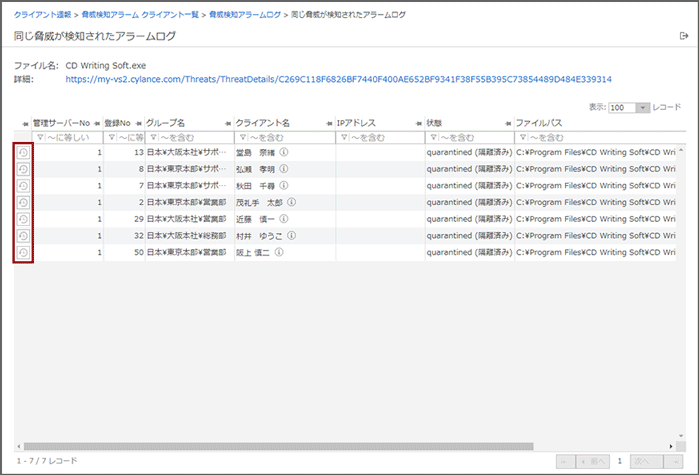This screenshot has width=699, height=475.
Task: Show client info for 秋田 千尋
Action: pyautogui.click(x=284, y=185)
